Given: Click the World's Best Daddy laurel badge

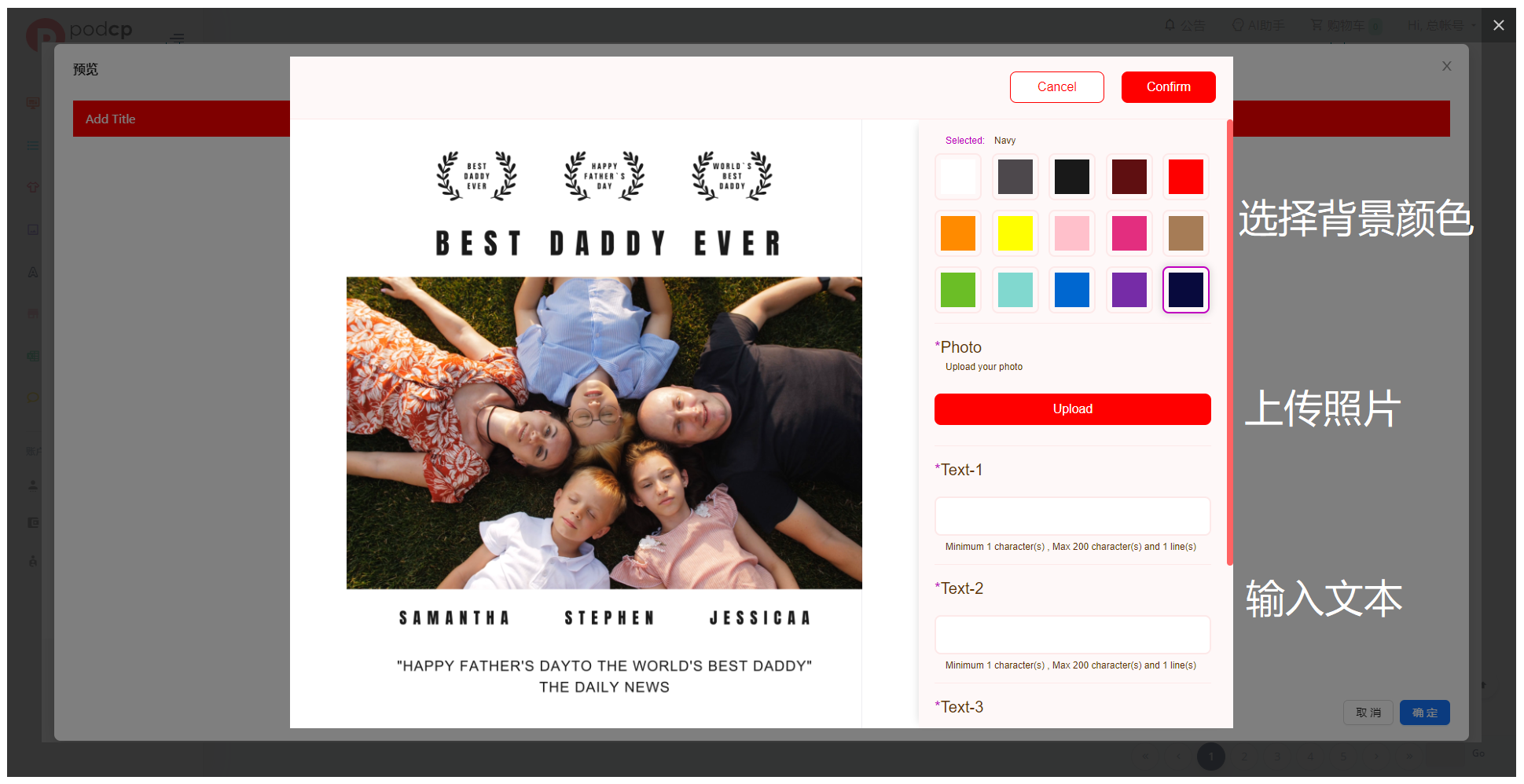Looking at the screenshot, I should click(732, 176).
